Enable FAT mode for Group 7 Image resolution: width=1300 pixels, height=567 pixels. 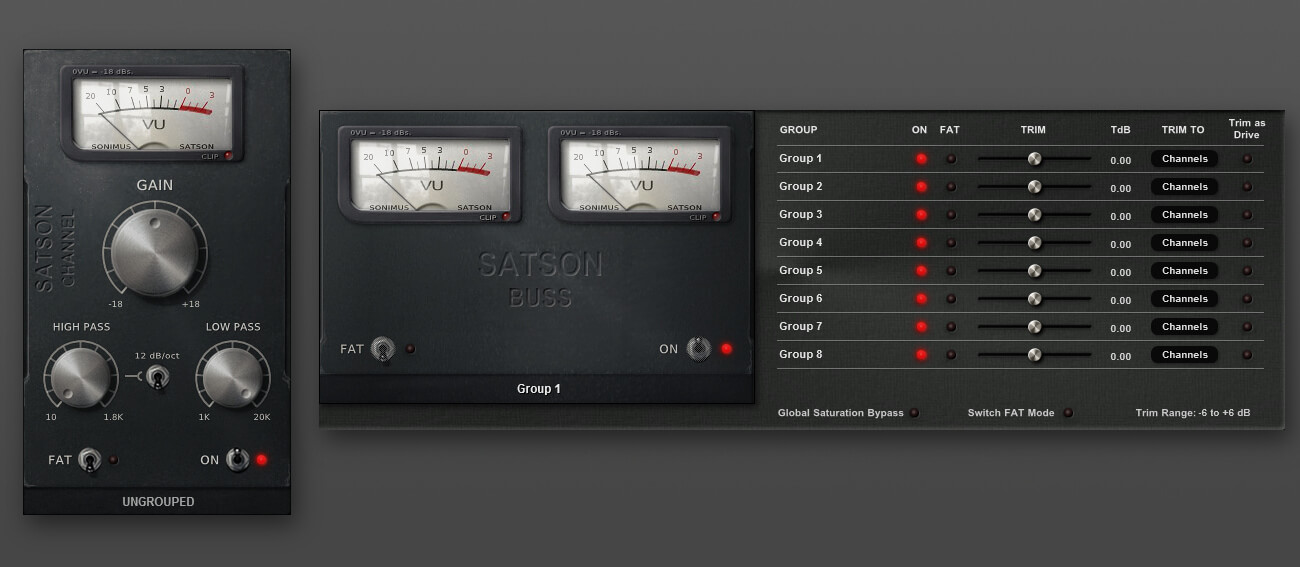[x=951, y=327]
